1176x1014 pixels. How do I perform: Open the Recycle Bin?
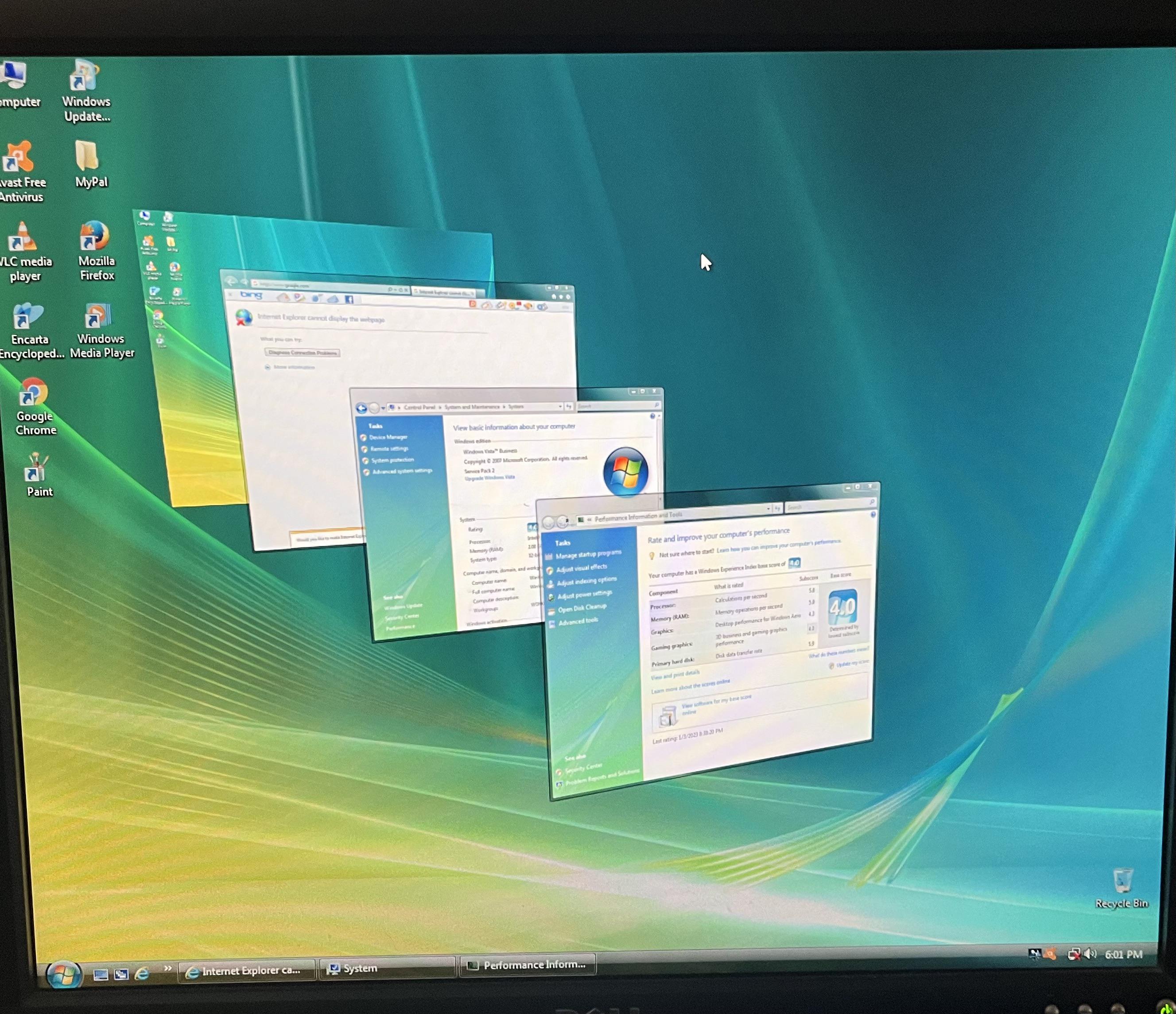1122,888
